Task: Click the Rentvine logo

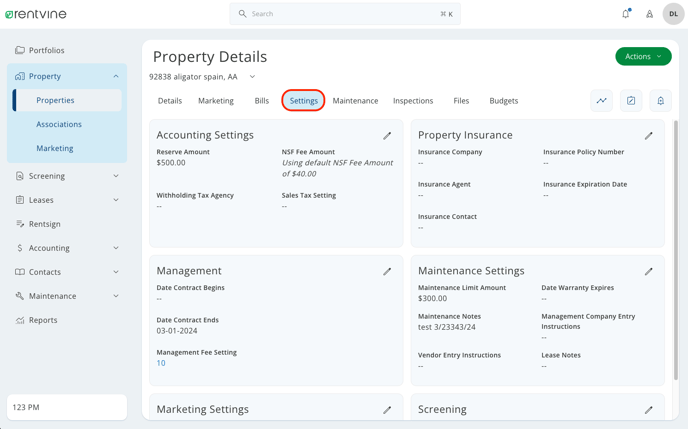Action: (x=36, y=14)
